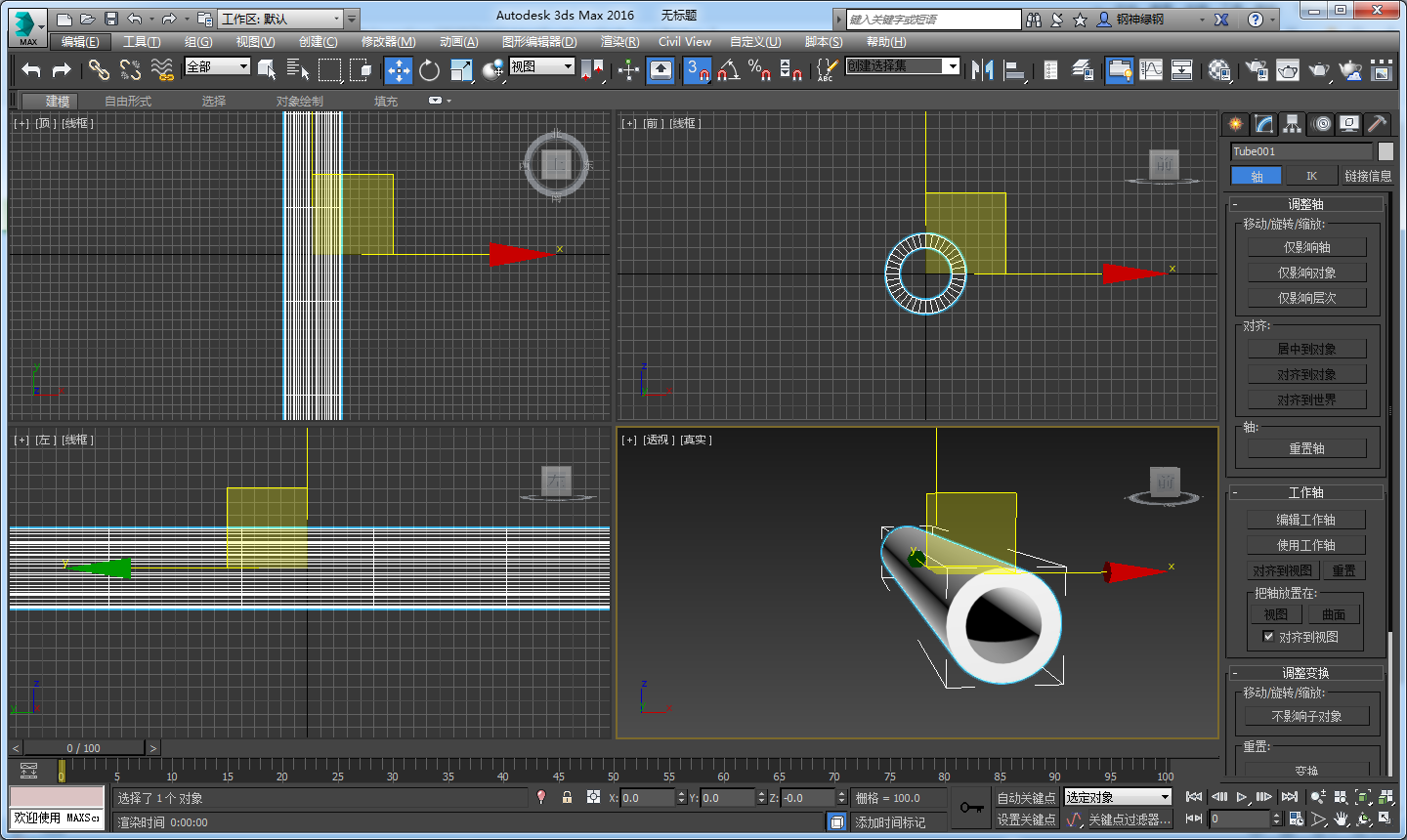This screenshot has width=1407, height=840.
Task: Select the Move tool in main toolbar
Action: point(399,69)
